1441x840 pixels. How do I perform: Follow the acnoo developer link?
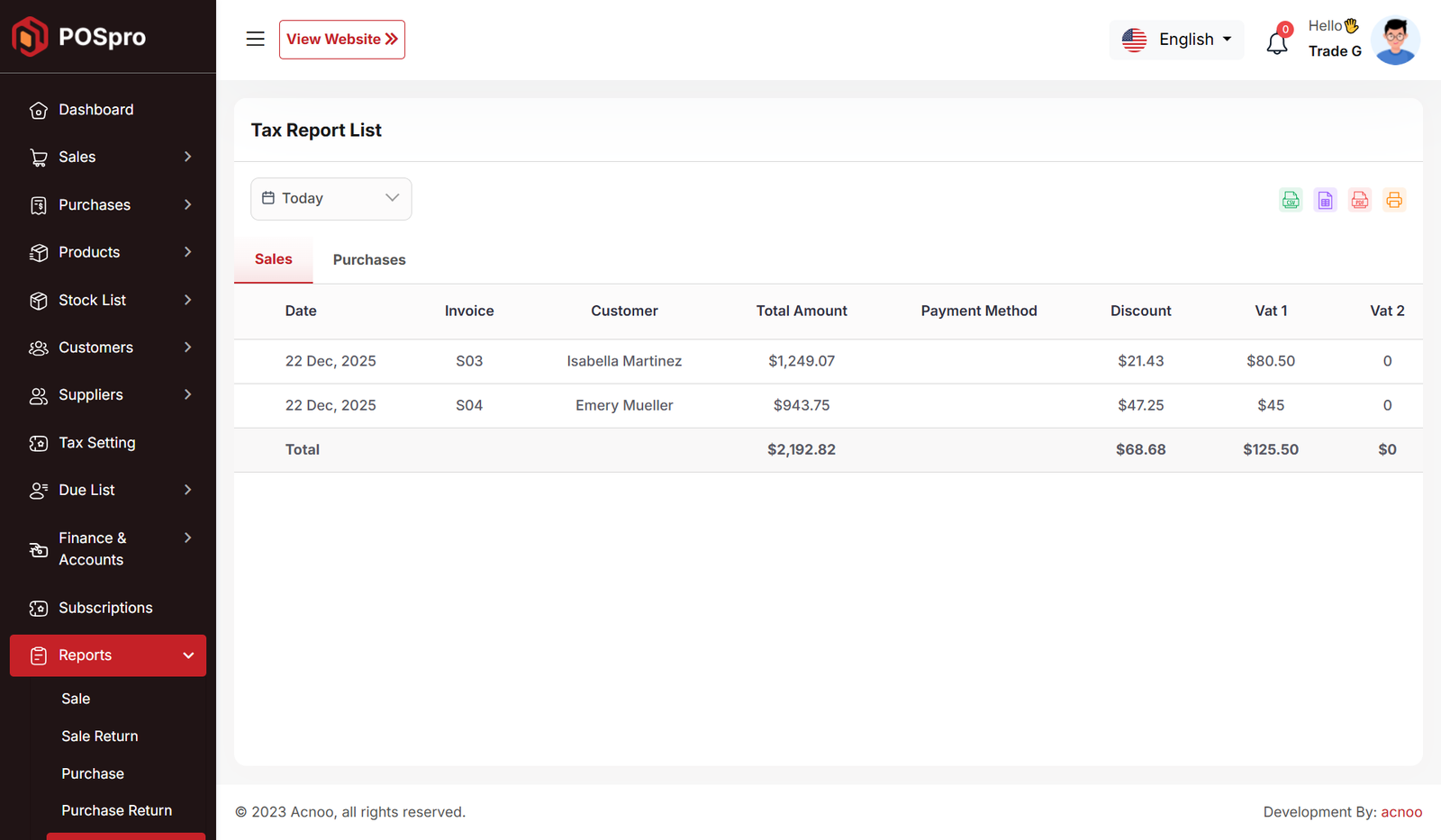tap(1401, 812)
